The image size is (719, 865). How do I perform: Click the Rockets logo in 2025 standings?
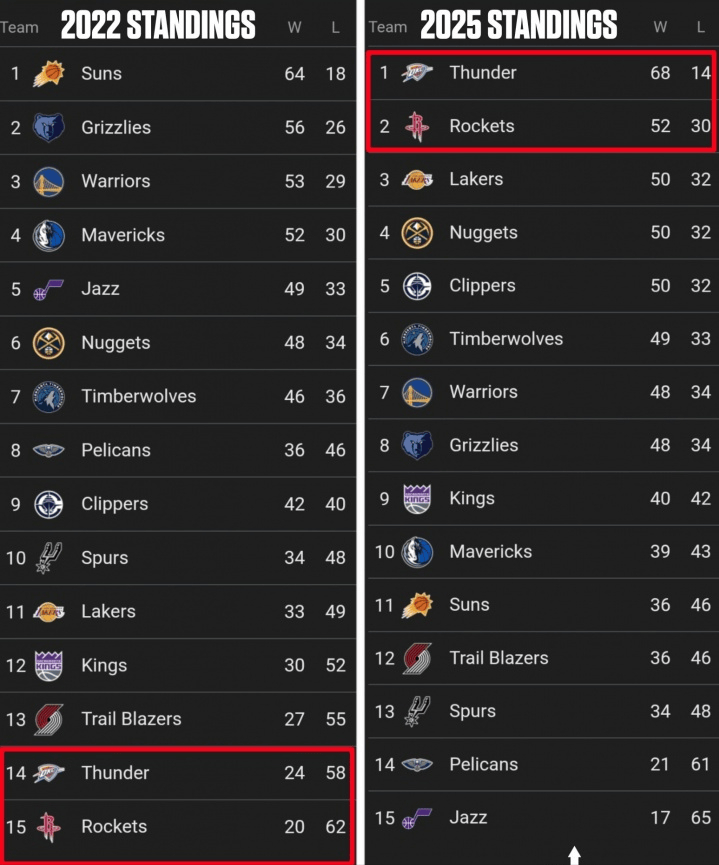416,126
